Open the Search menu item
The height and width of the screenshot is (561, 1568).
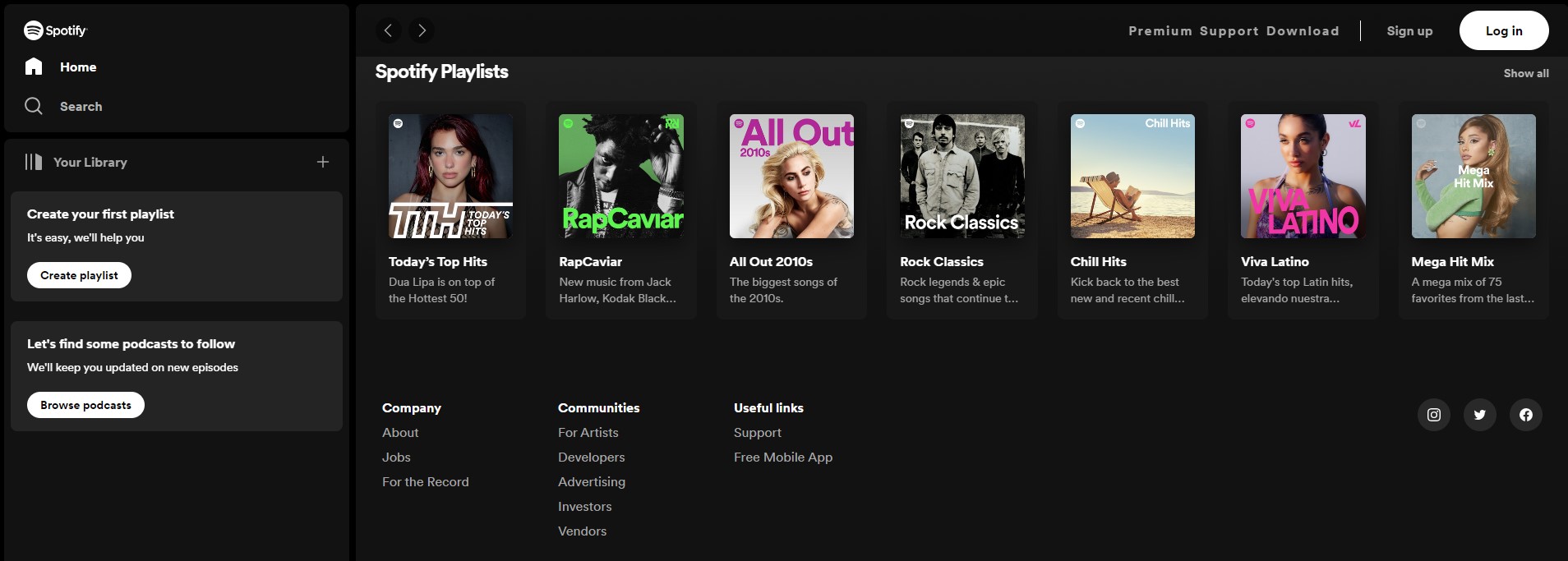(81, 107)
